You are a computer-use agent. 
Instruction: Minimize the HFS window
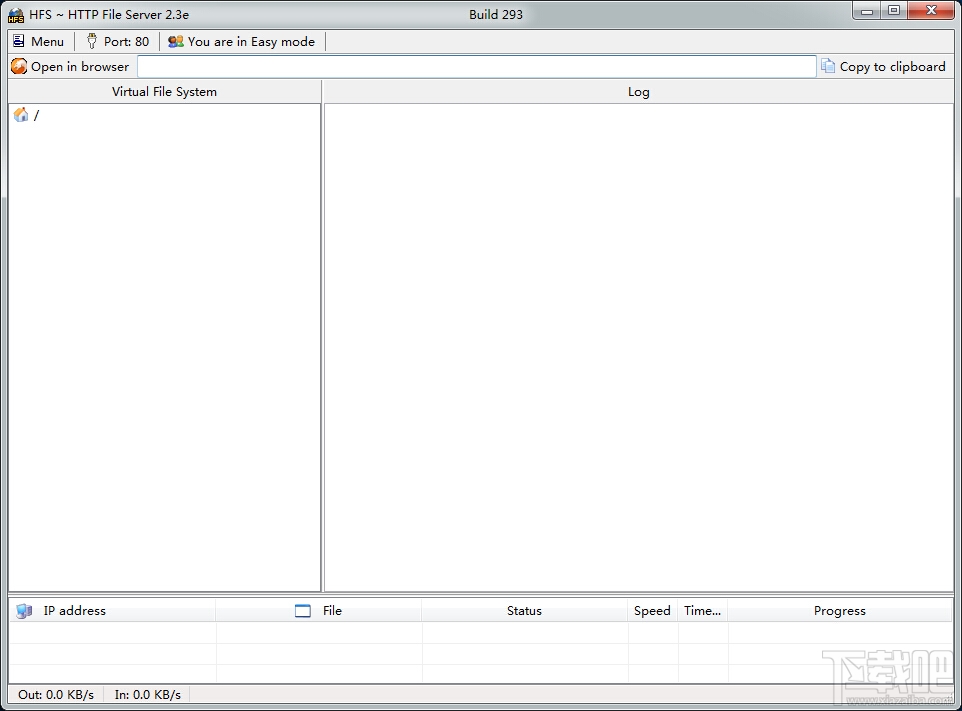click(x=867, y=11)
